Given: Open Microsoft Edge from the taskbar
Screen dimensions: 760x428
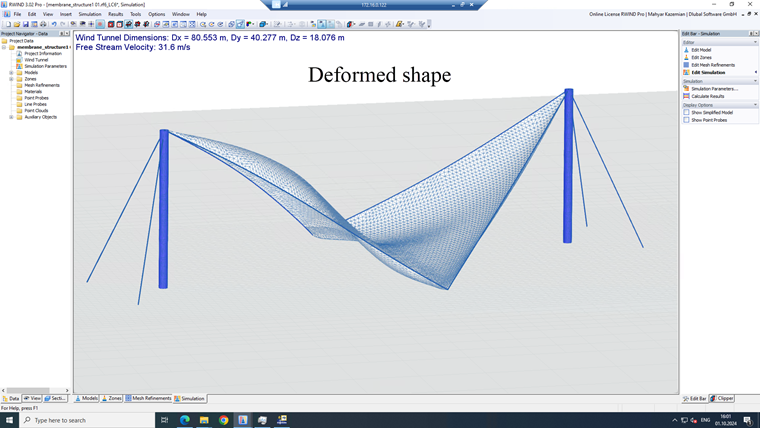Looking at the screenshot, I should coord(185,420).
